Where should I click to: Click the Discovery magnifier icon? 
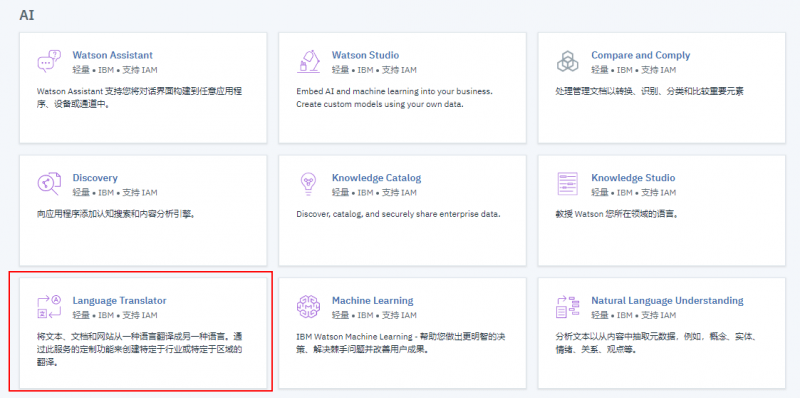coord(49,184)
